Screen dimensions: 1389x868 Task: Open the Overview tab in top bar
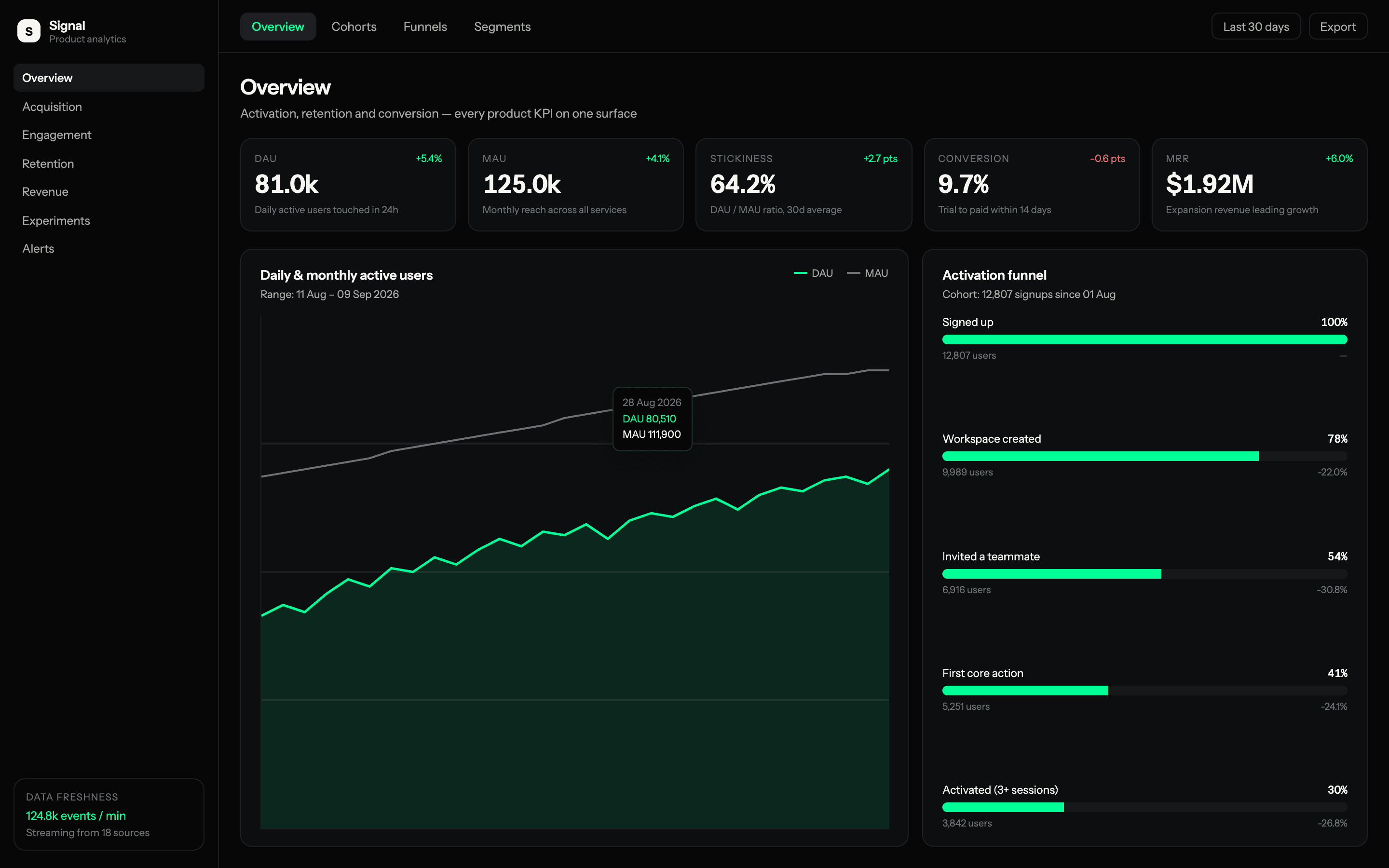pos(278,27)
